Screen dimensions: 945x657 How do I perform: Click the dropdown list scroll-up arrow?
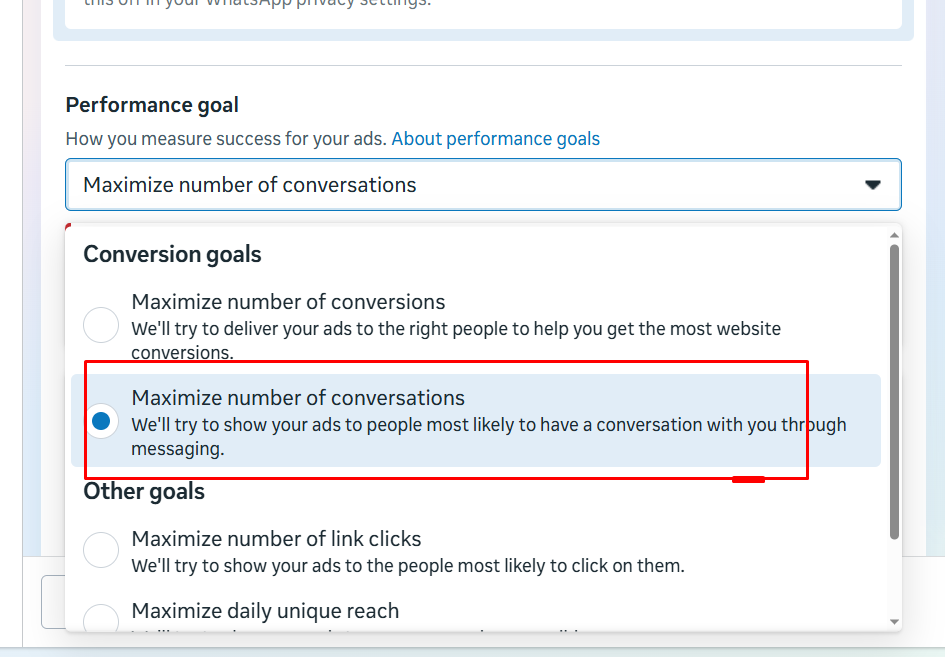pos(894,236)
